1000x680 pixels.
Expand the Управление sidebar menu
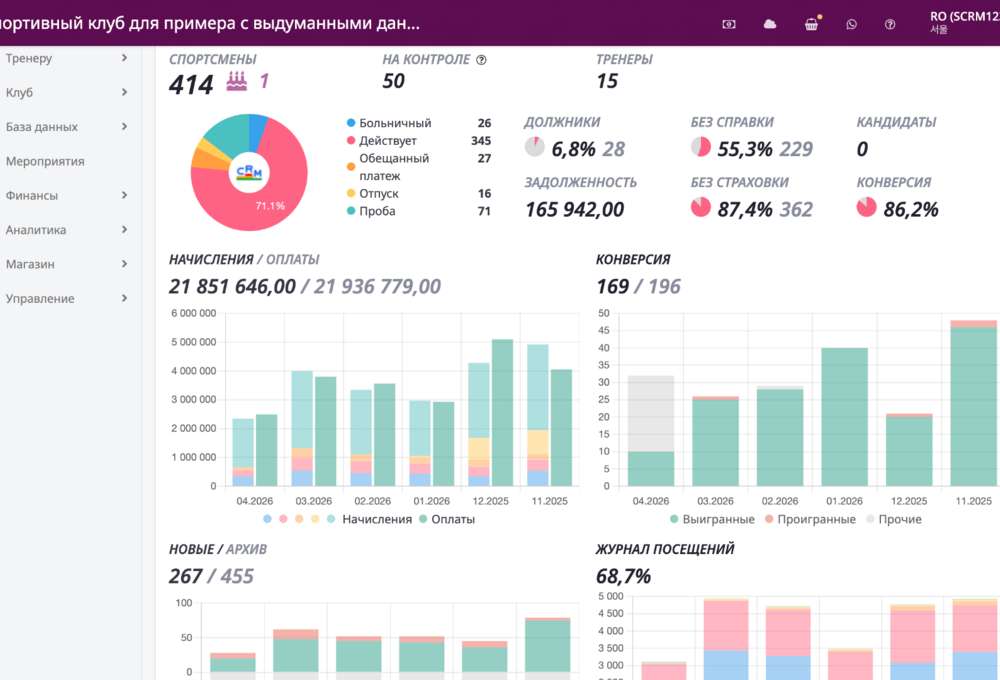point(66,299)
